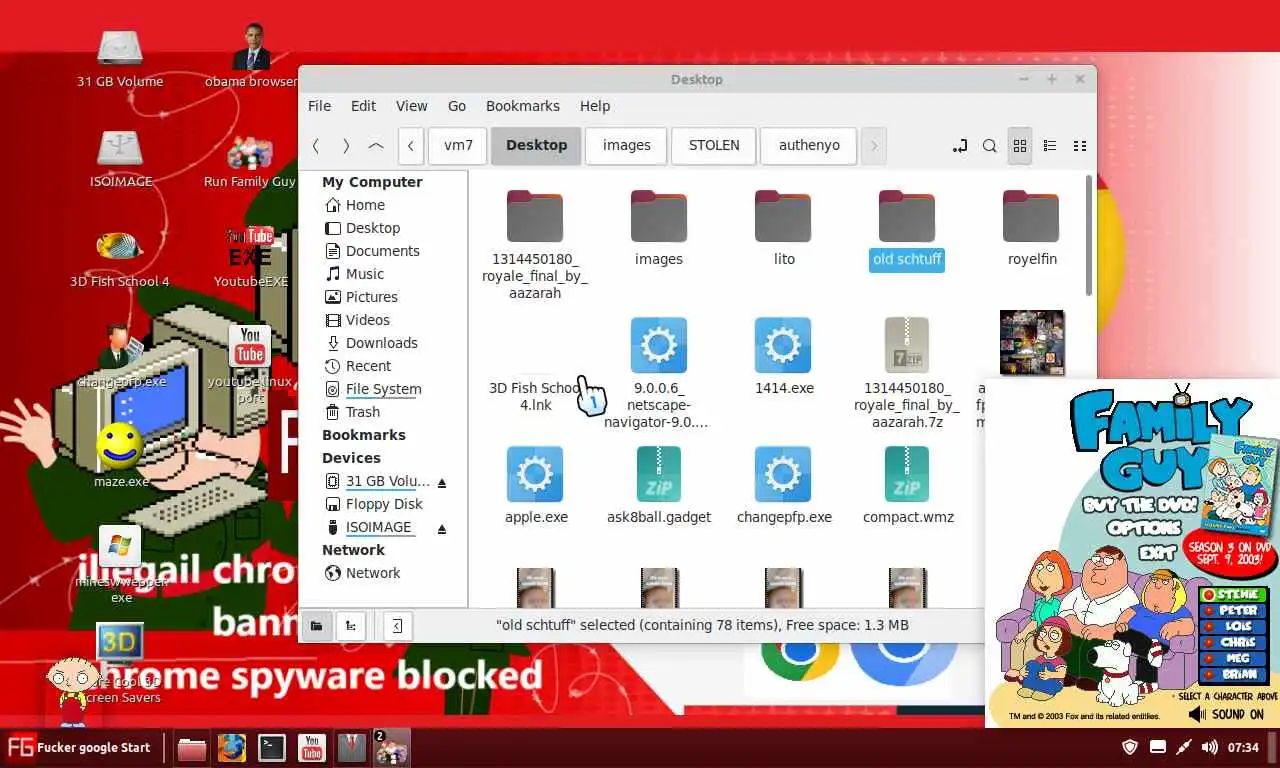
Task: Select the 1414.exe file icon
Action: 783,345
